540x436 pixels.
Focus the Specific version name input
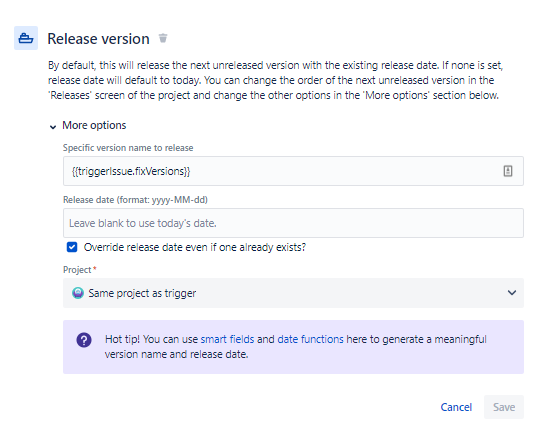(293, 171)
